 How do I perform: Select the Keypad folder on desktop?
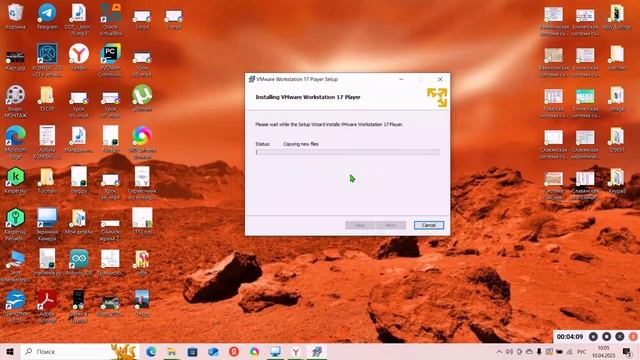(x=616, y=180)
